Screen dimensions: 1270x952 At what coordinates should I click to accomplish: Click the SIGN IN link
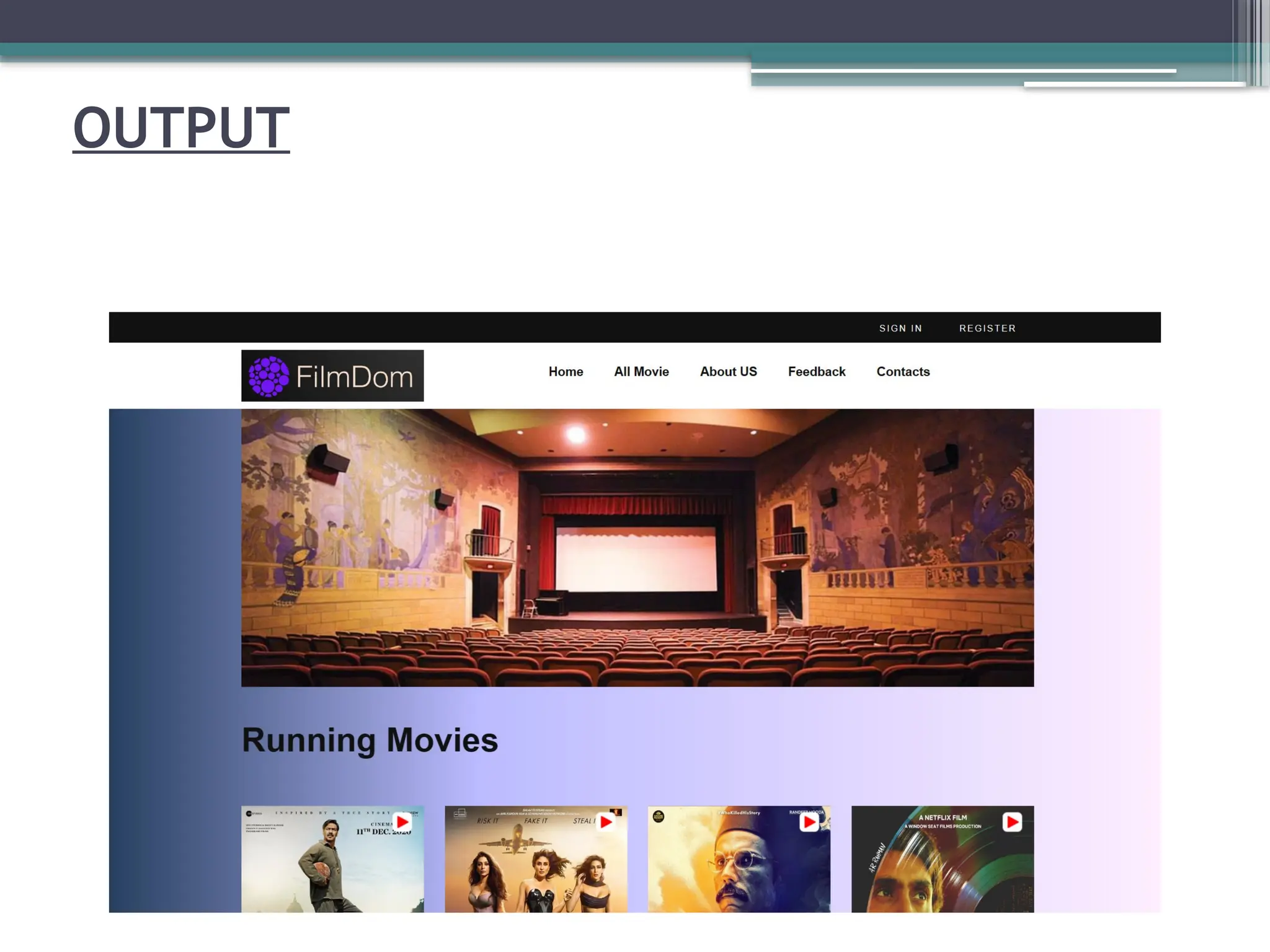[x=900, y=328]
